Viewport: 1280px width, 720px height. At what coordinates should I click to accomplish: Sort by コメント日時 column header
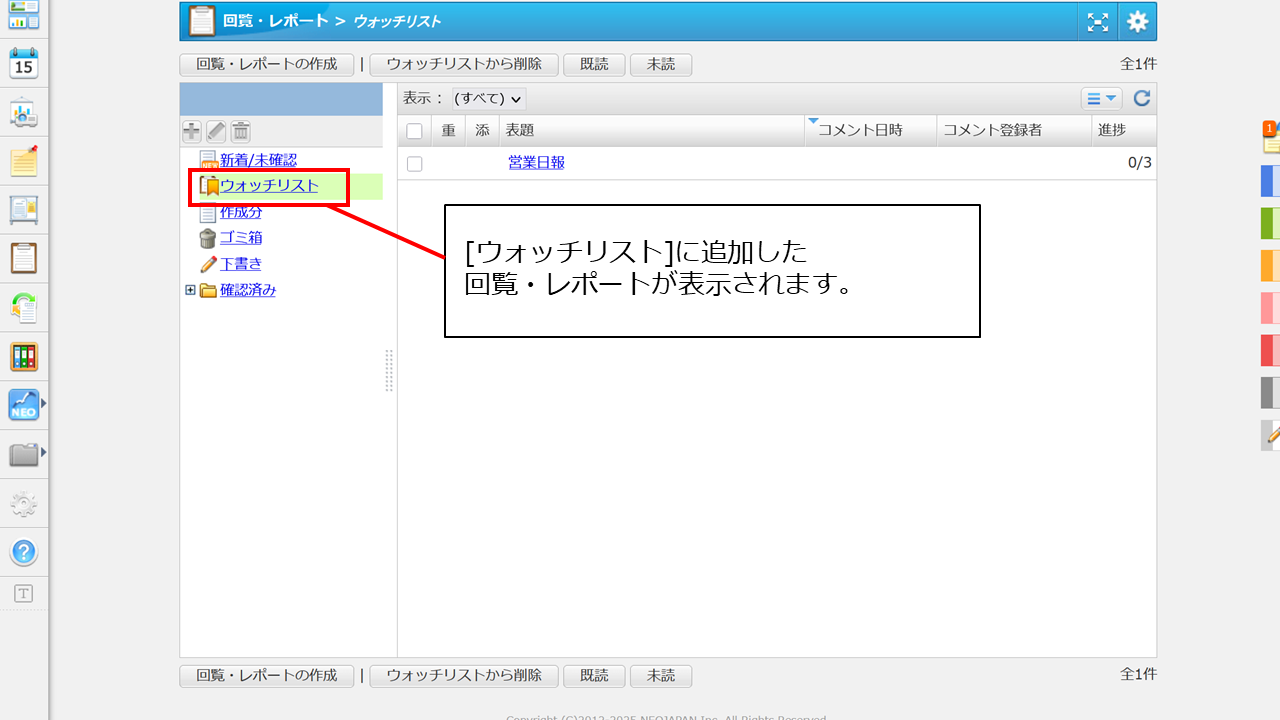click(x=860, y=131)
